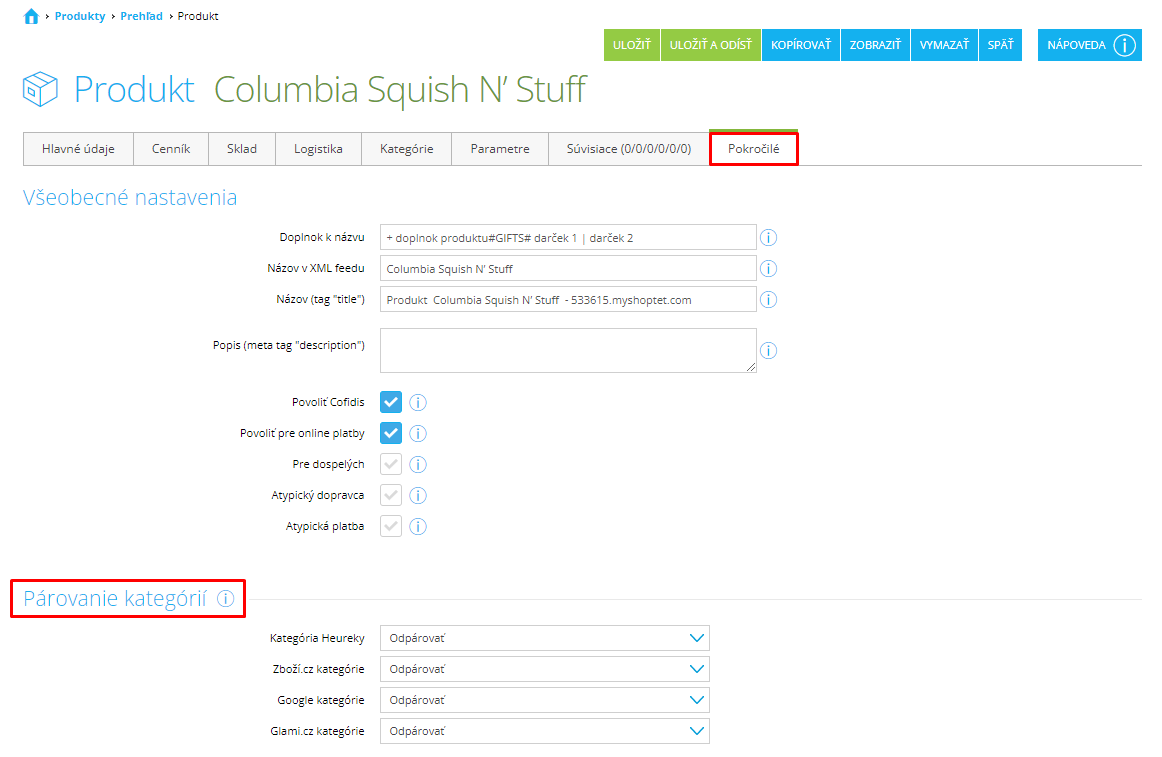
Task: Open the Google kategórie dropdown
Action: coord(545,701)
